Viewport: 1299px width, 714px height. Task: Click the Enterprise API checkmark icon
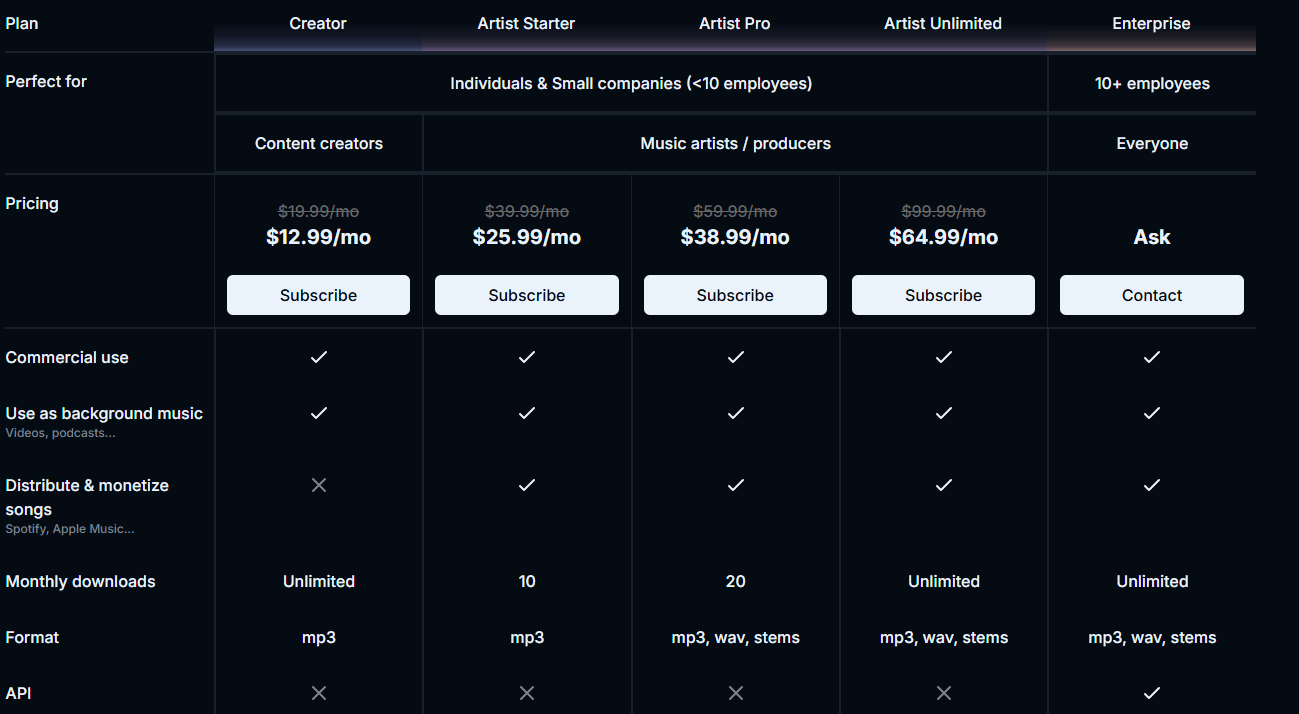(x=1151, y=693)
